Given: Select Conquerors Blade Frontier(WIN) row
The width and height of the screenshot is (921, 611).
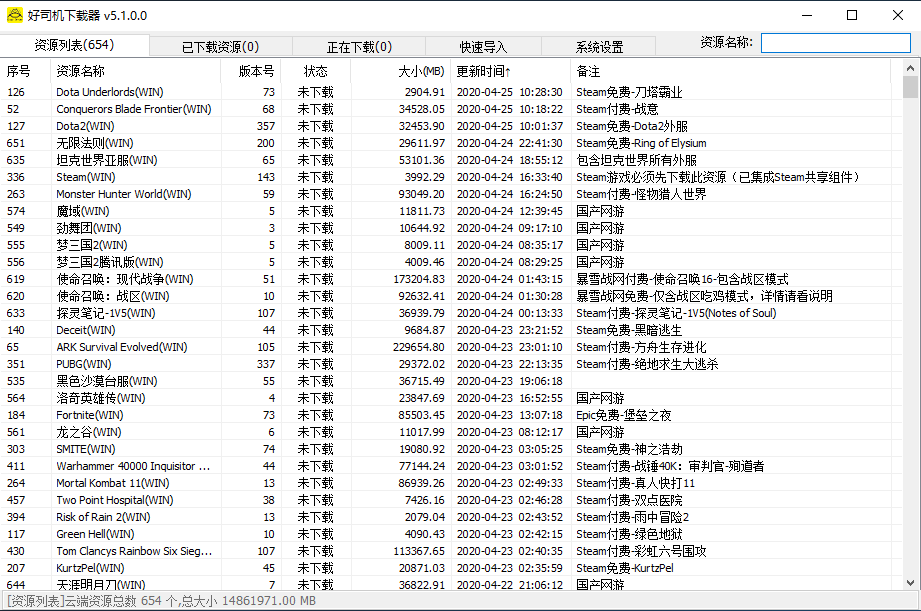Looking at the screenshot, I should point(451,109).
